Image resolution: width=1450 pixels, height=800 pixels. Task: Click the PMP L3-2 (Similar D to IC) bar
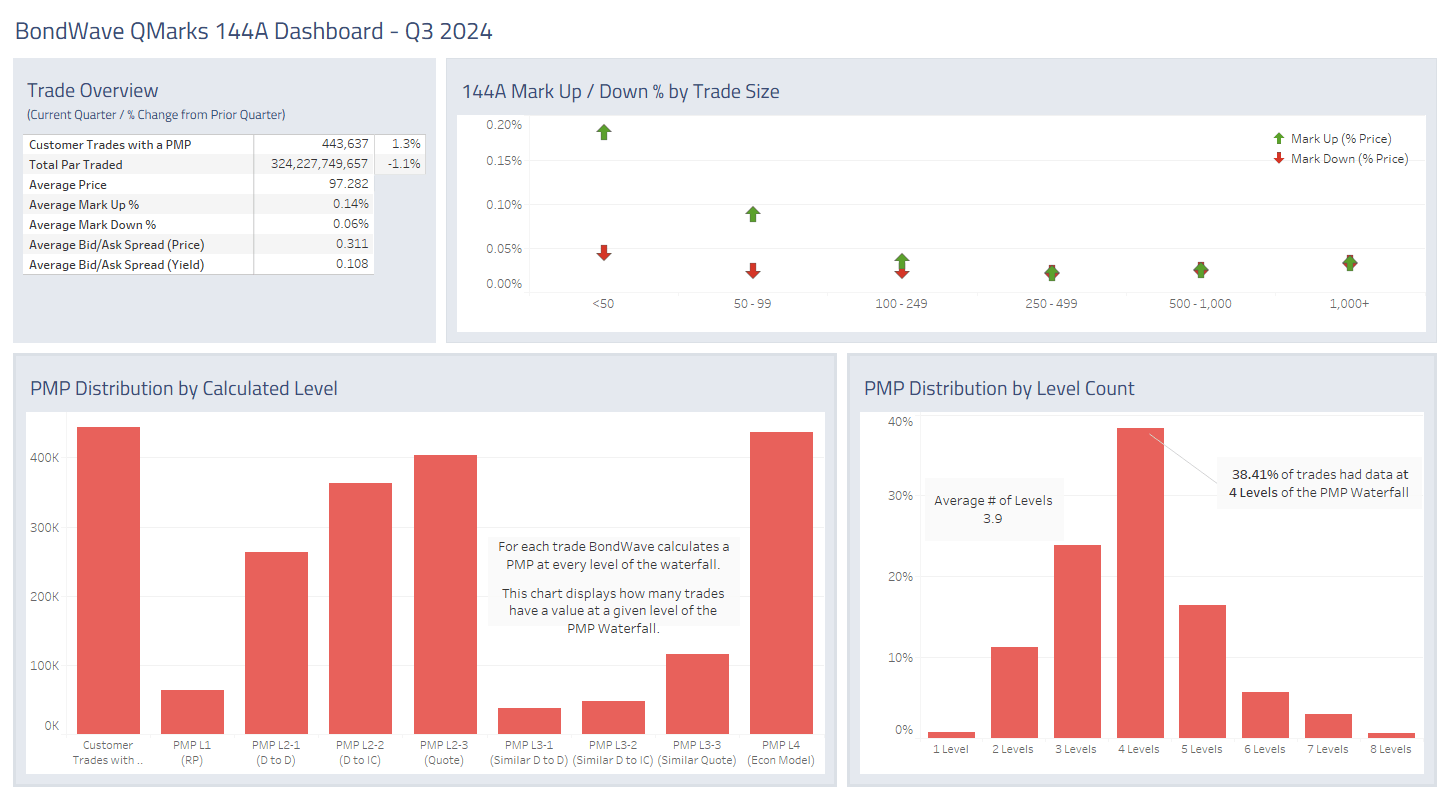pos(613,718)
